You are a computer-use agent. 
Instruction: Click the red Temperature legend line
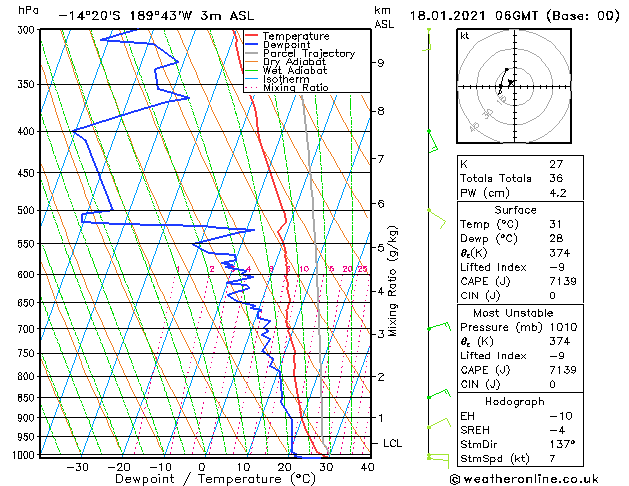click(251, 36)
